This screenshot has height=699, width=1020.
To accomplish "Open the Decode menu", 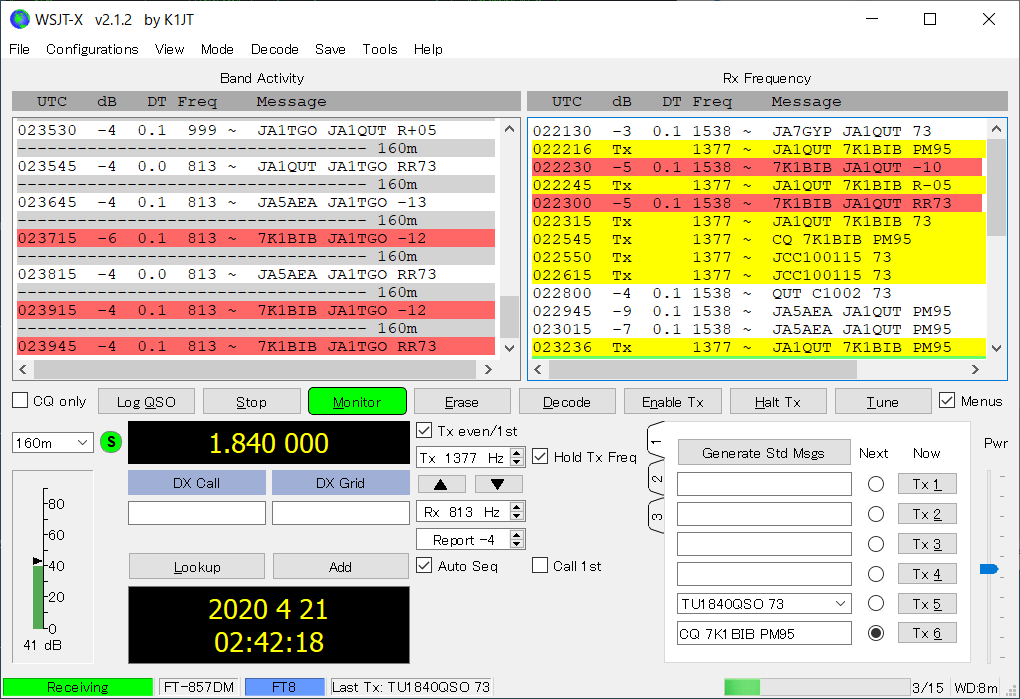I will (275, 49).
